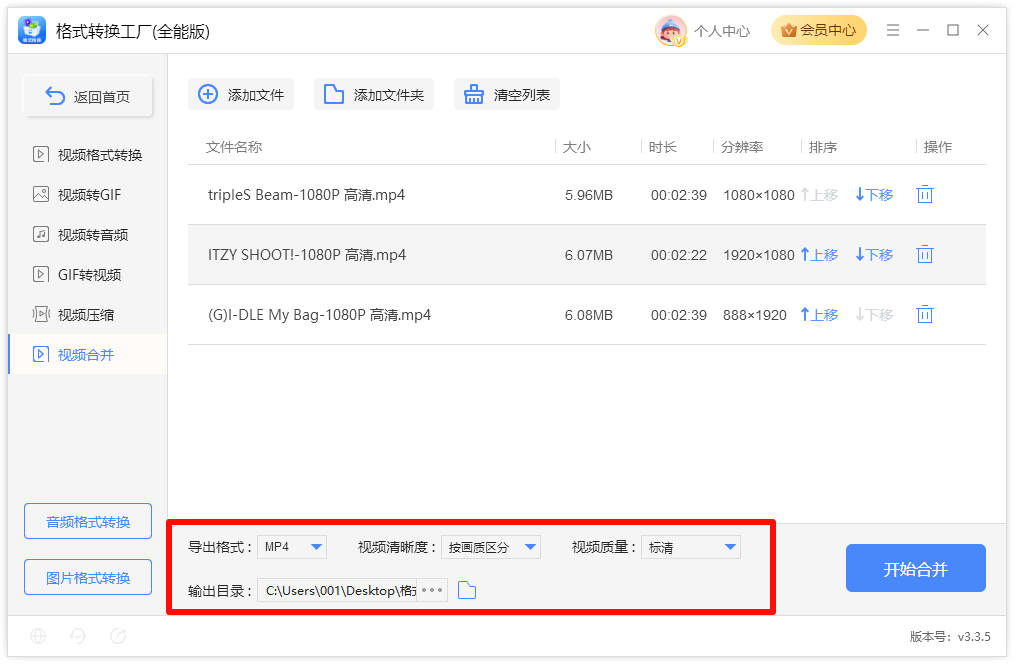
Task: Click the 888×1920 resolution value
Action: [755, 315]
